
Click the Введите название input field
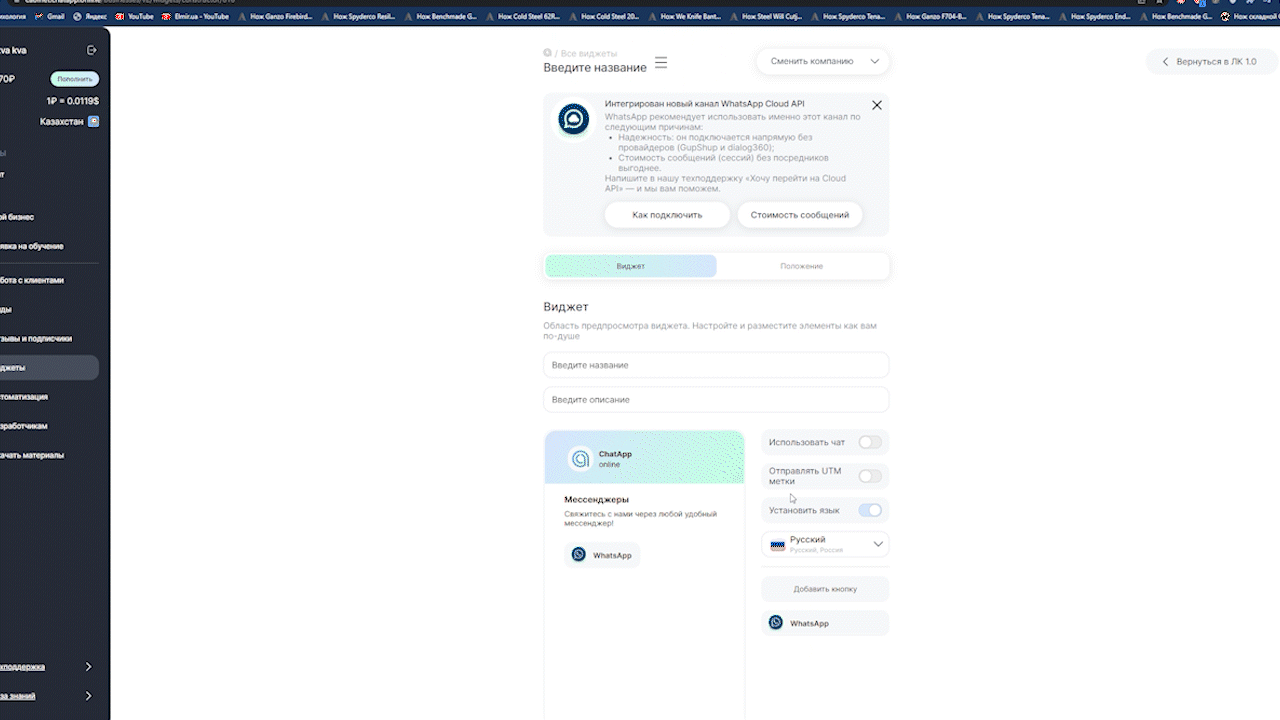[716, 365]
